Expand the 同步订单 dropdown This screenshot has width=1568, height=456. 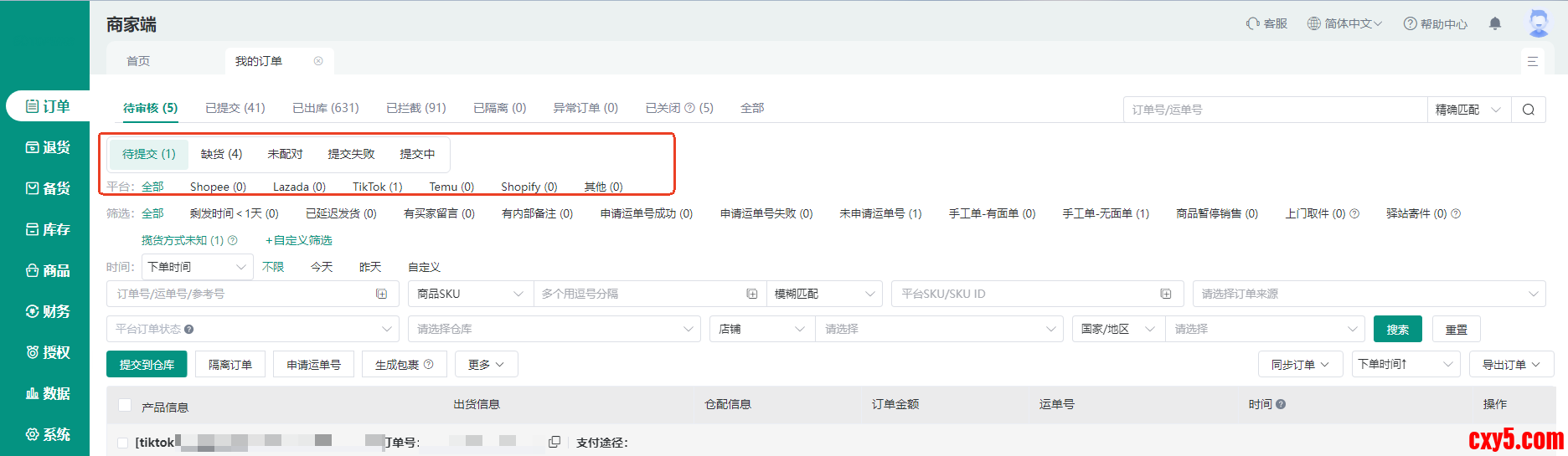(1300, 364)
